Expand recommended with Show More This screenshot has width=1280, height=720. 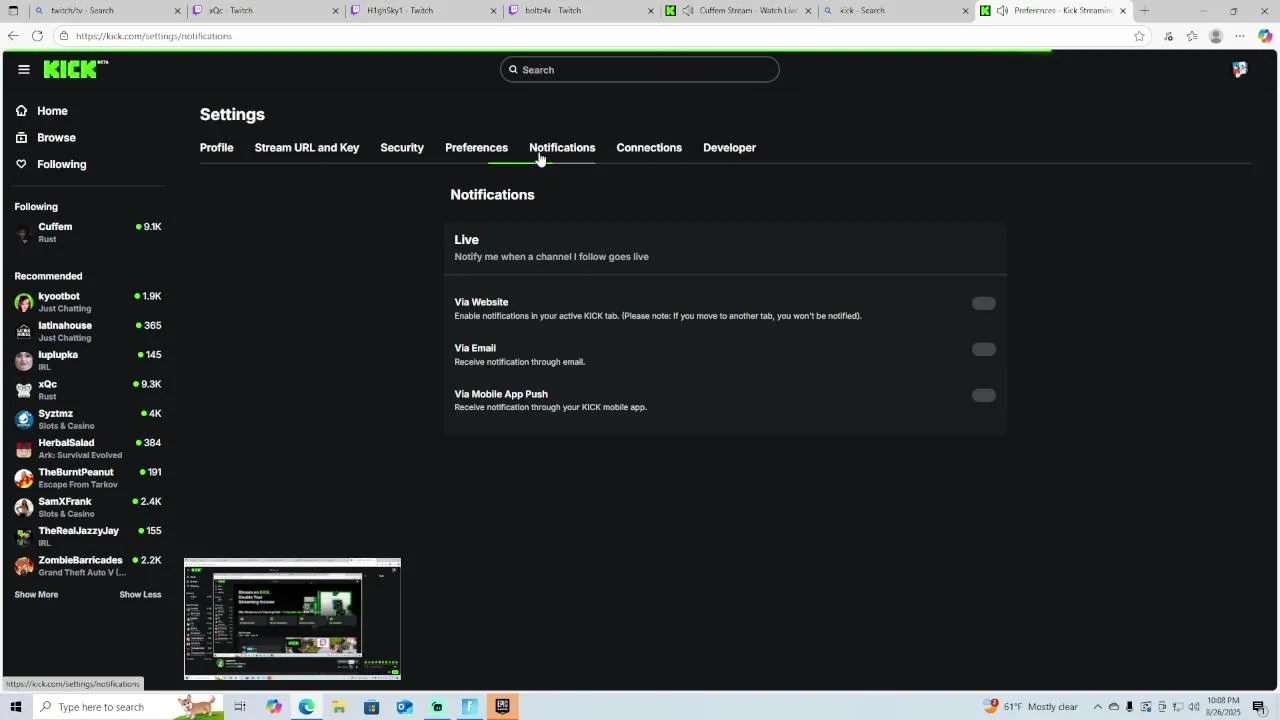(36, 595)
